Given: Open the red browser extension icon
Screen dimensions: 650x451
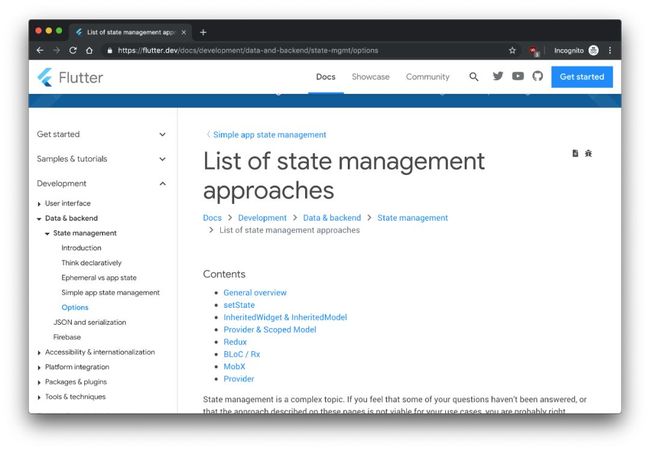Looking at the screenshot, I should (534, 51).
